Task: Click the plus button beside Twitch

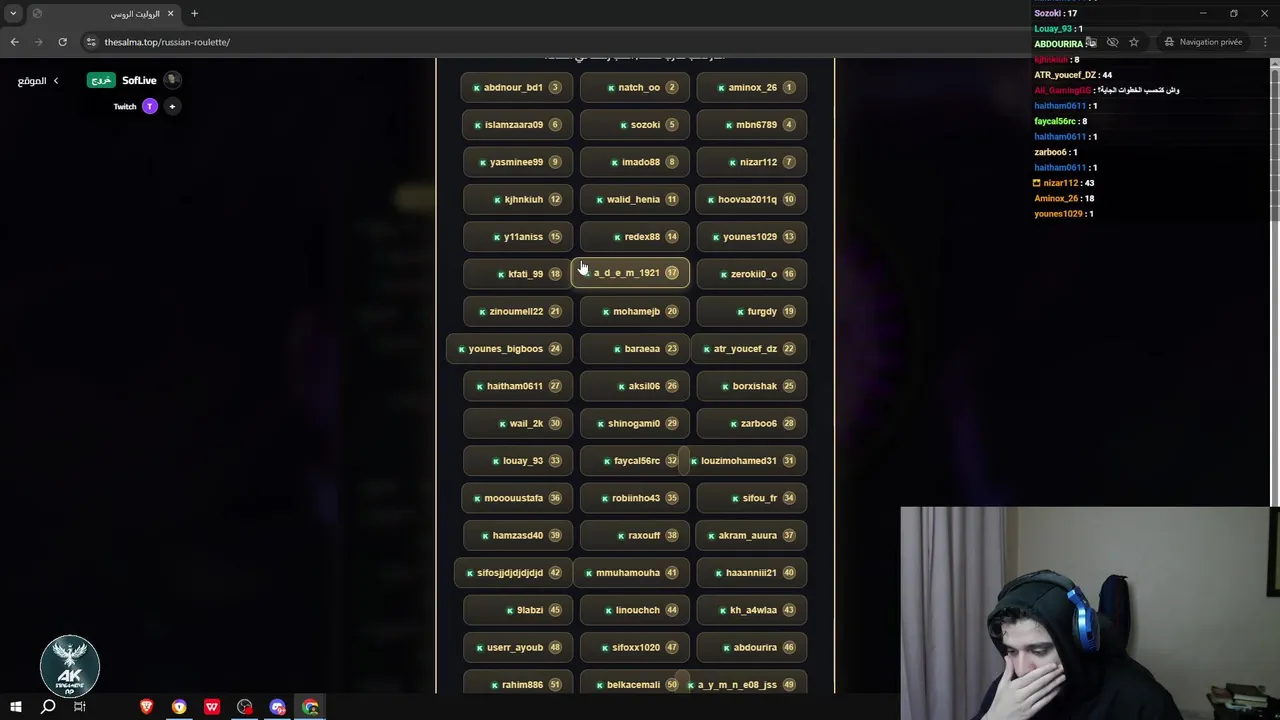Action: 172,106
